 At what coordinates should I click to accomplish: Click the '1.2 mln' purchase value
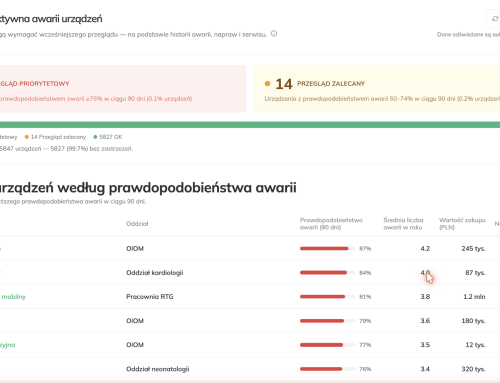click(474, 297)
